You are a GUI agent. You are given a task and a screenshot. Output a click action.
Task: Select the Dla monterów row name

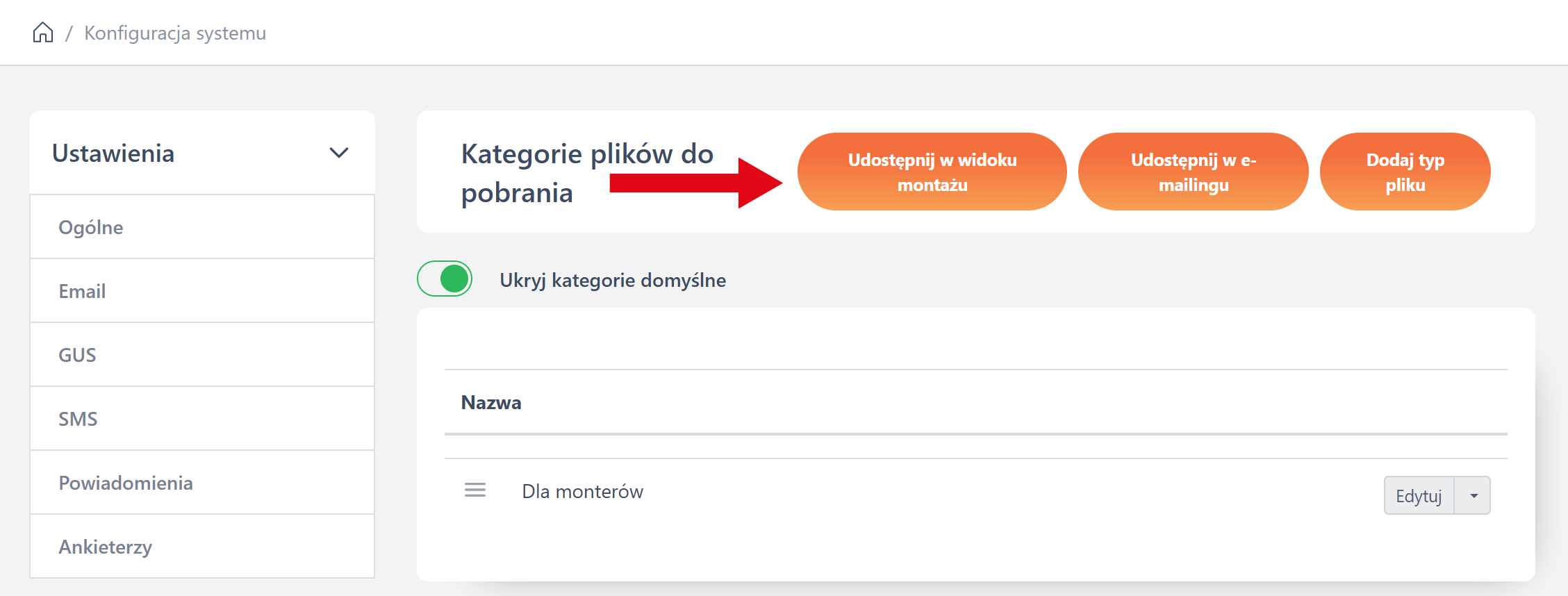click(x=582, y=491)
